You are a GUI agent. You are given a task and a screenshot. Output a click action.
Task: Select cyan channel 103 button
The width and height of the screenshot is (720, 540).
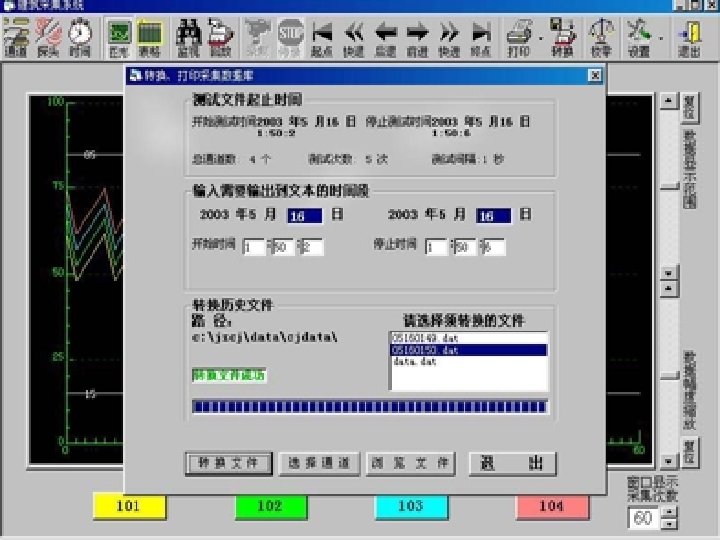[x=411, y=506]
